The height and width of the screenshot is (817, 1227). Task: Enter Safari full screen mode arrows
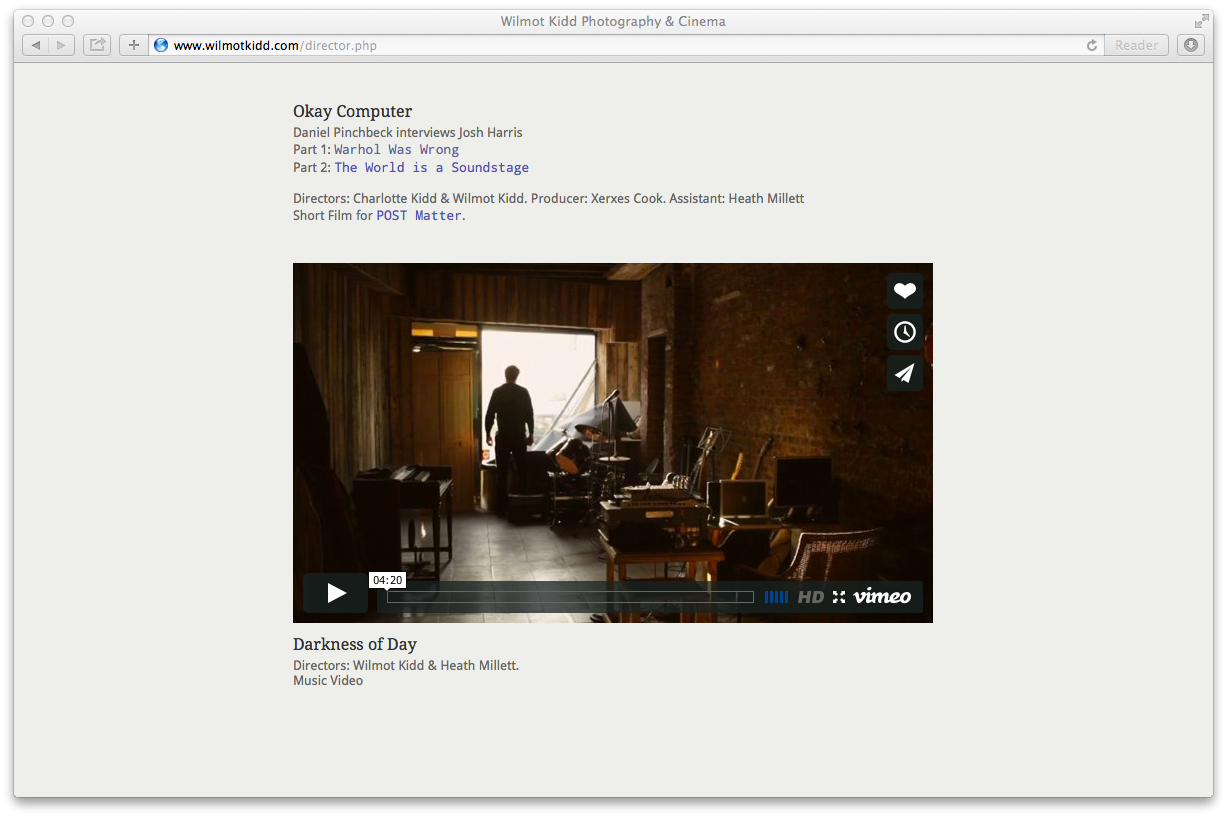(1201, 21)
